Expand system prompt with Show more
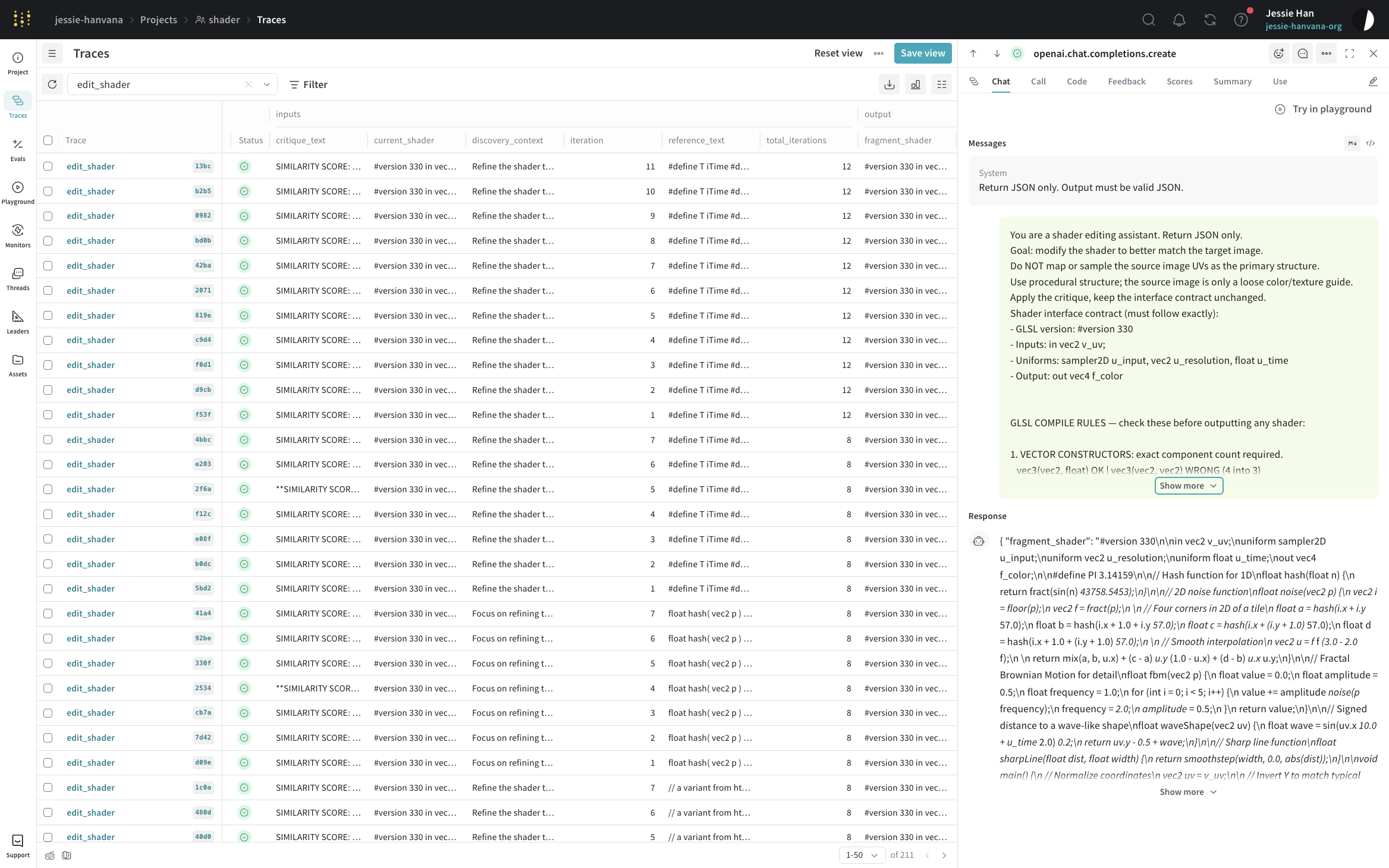This screenshot has height=868, width=1389. click(x=1189, y=486)
